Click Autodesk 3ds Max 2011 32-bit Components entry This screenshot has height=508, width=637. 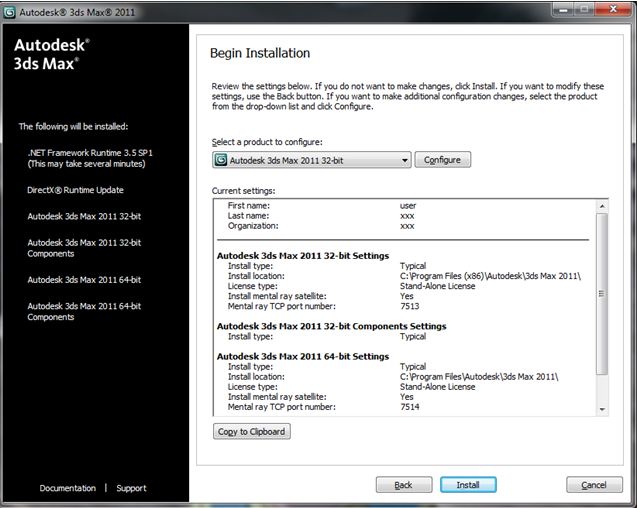click(84, 248)
